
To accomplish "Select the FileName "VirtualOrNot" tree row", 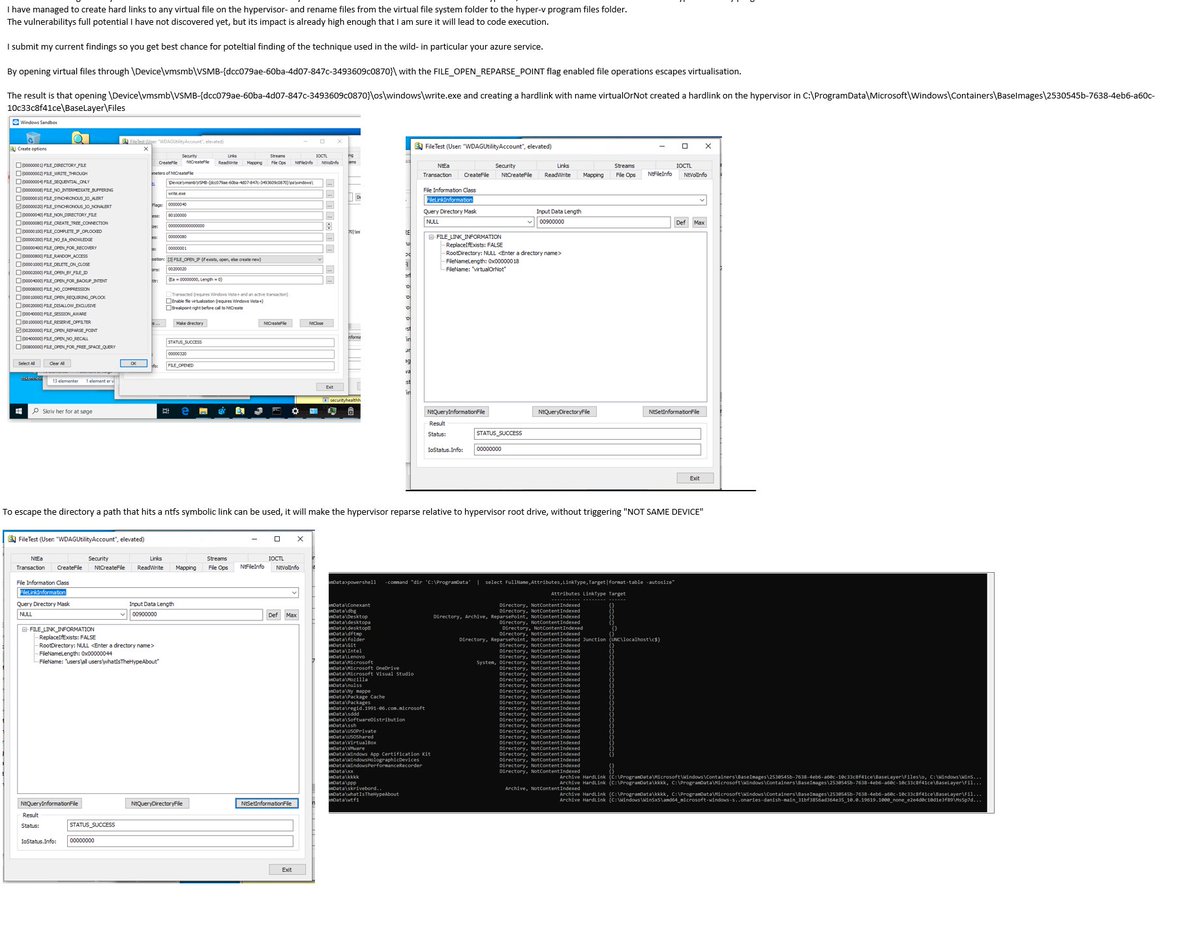I will pos(476,269).
